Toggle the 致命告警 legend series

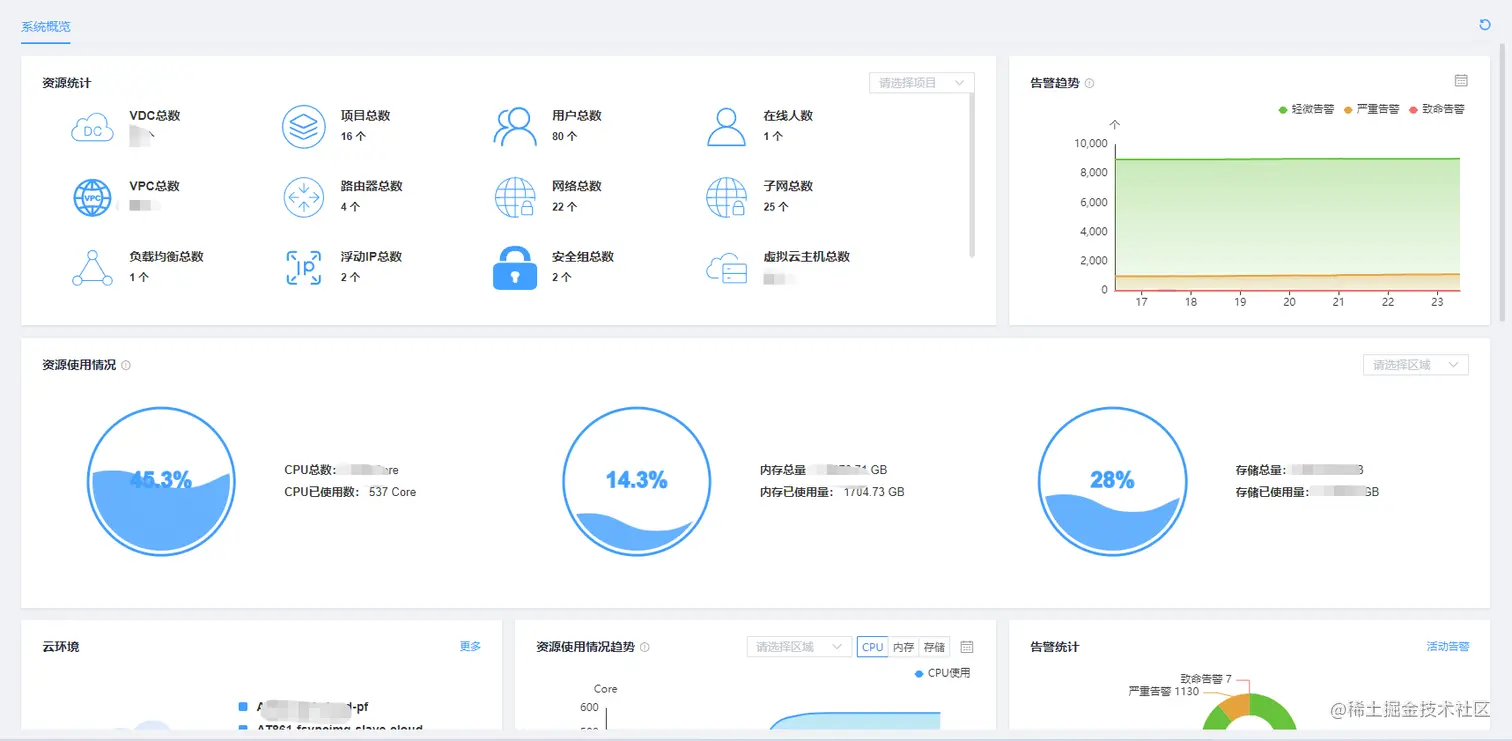pos(1437,110)
